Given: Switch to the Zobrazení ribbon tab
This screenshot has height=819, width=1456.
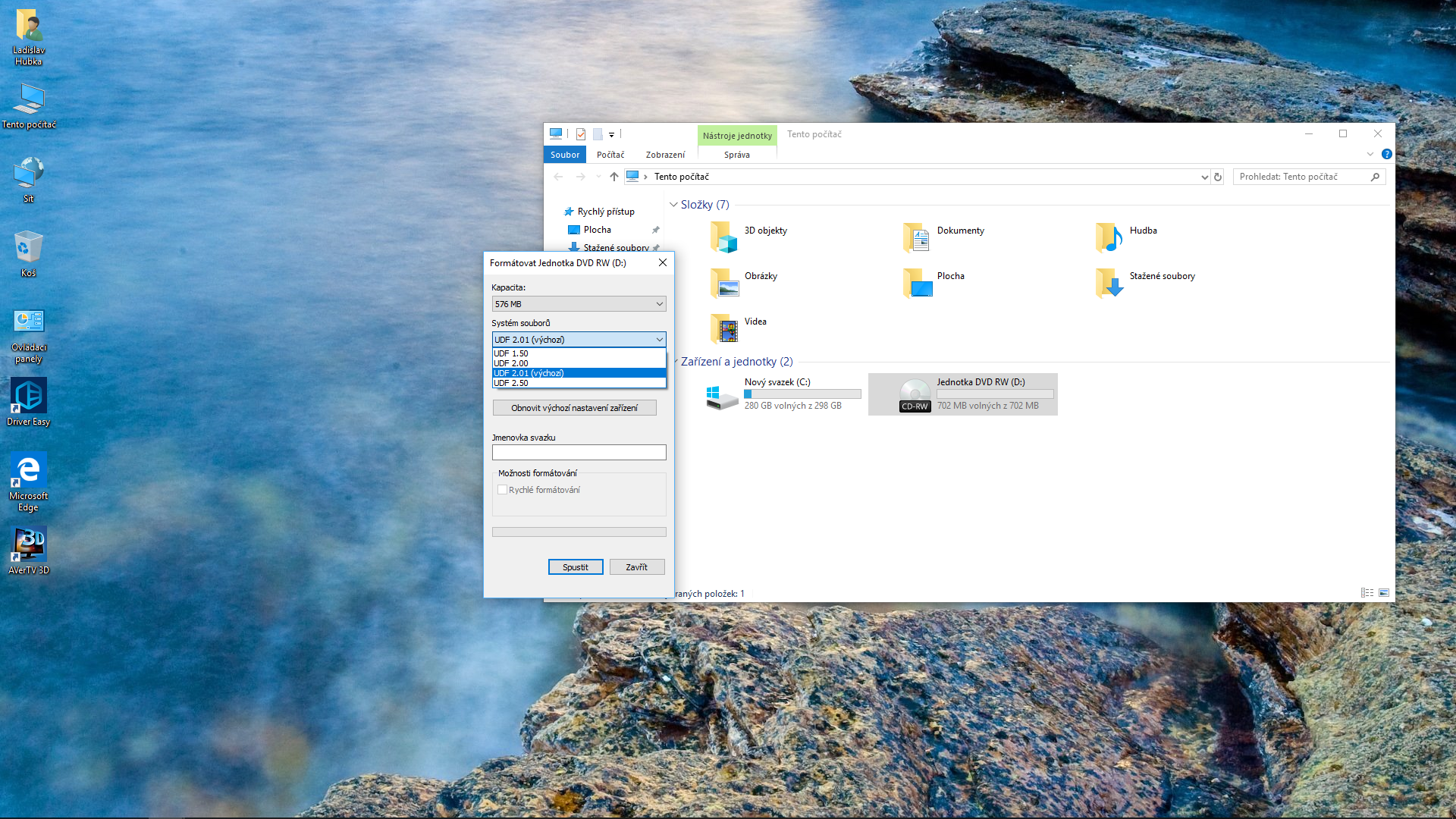Looking at the screenshot, I should 665,155.
